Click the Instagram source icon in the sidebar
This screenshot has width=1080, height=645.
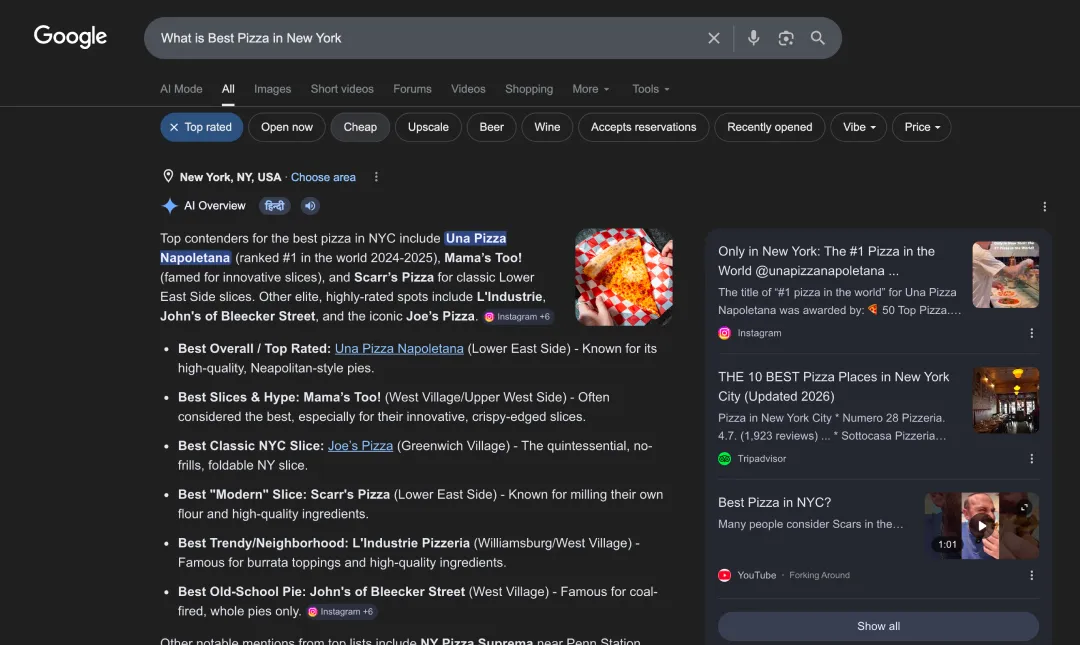pyautogui.click(x=725, y=333)
